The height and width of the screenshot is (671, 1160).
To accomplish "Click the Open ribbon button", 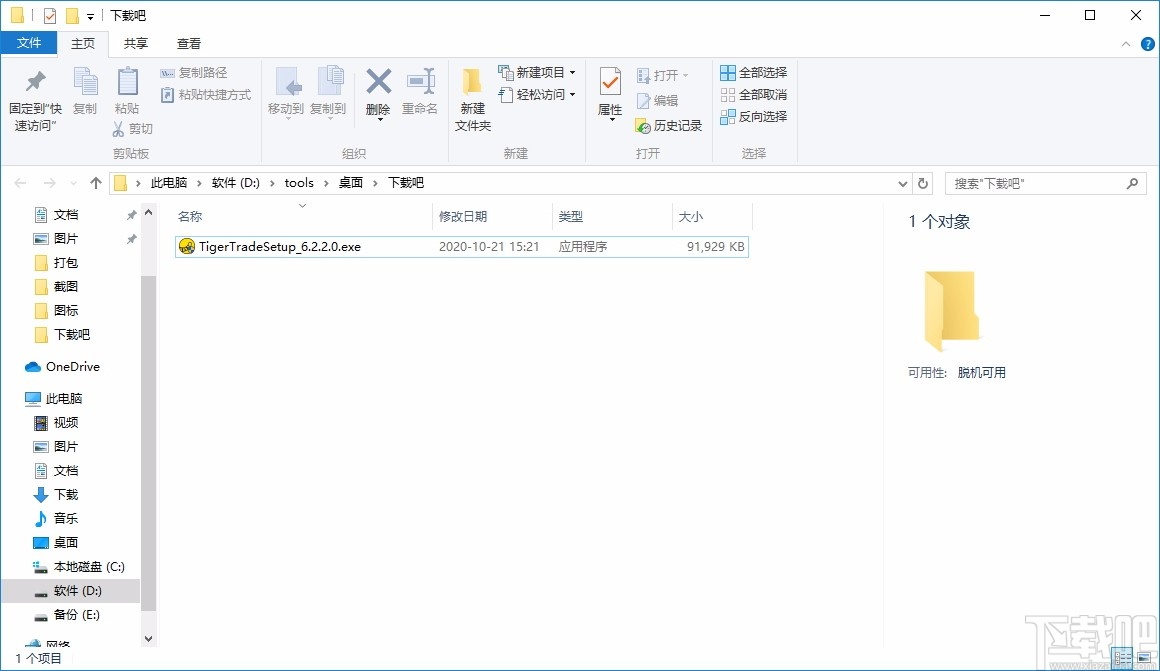I will 663,75.
